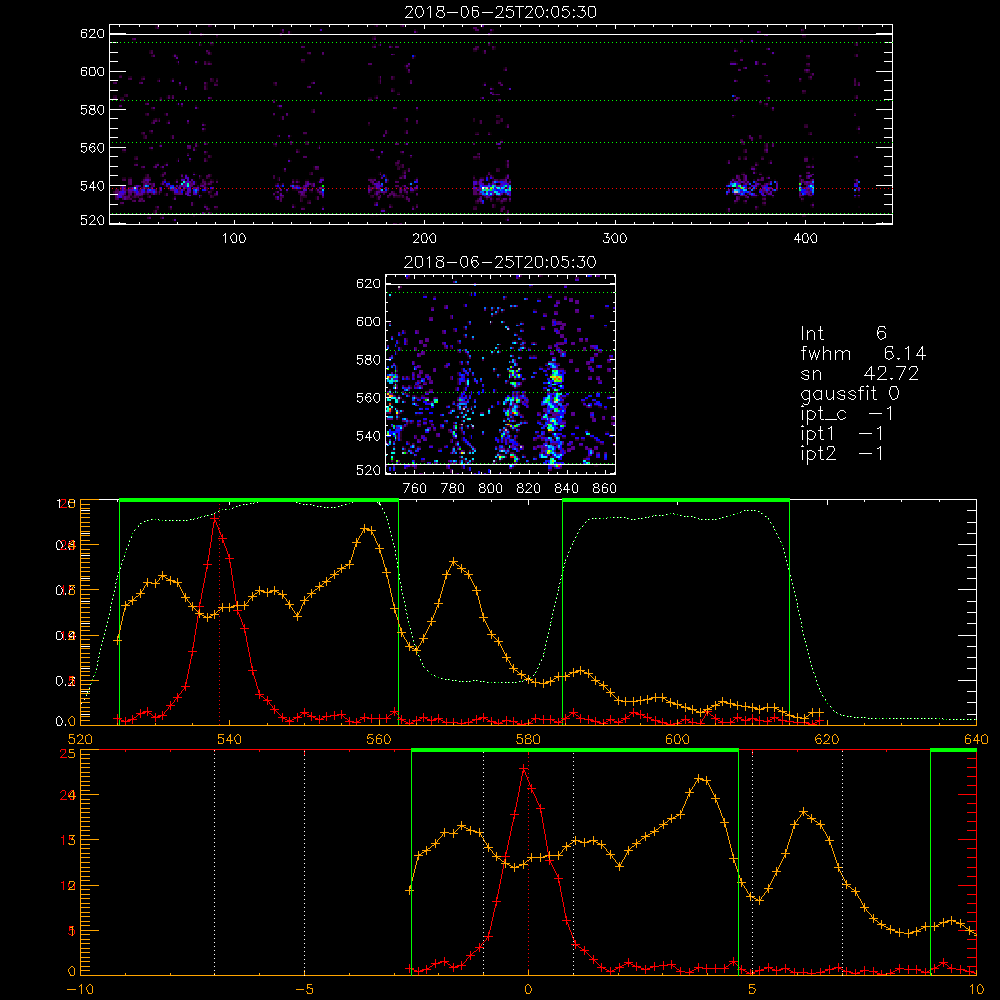
Task: Click the 300 tick label on top plot
Action: tap(615, 239)
